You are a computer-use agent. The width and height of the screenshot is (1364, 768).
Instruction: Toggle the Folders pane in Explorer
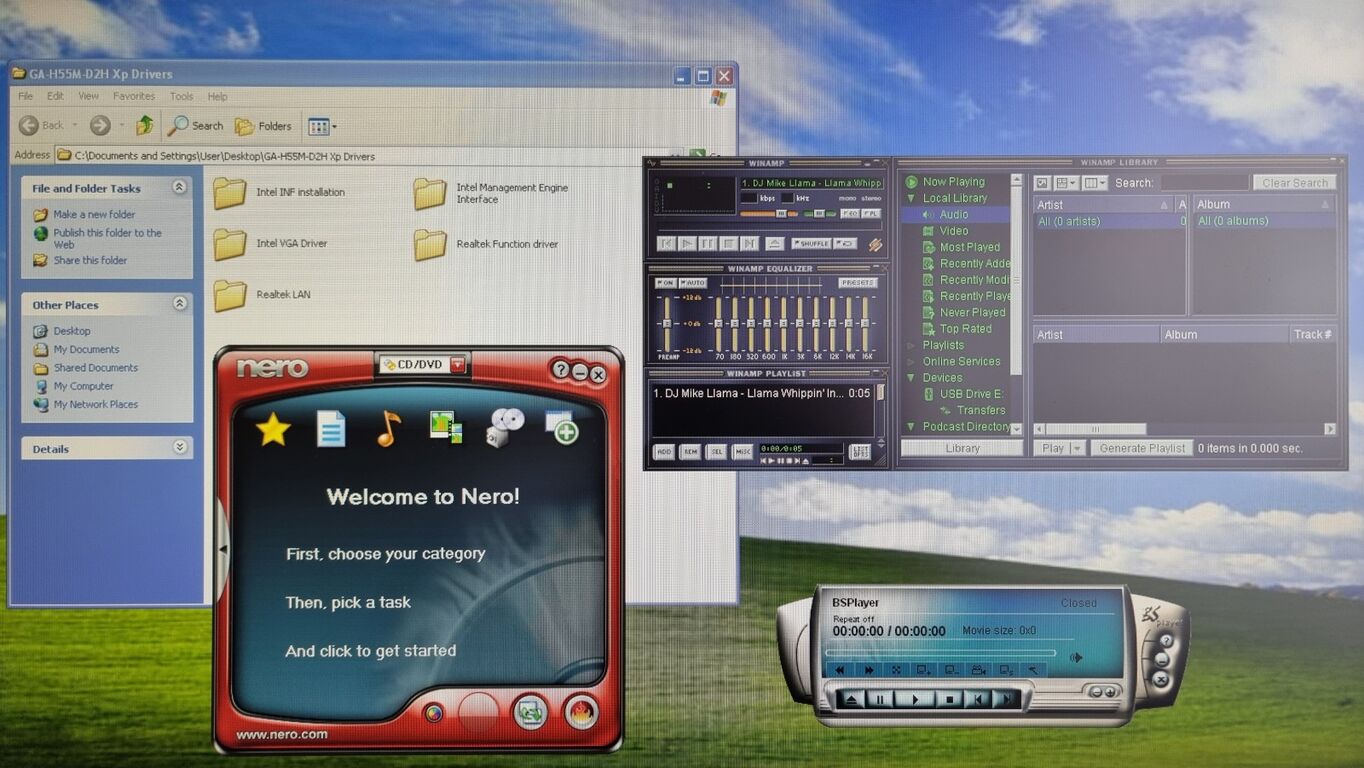(x=263, y=126)
